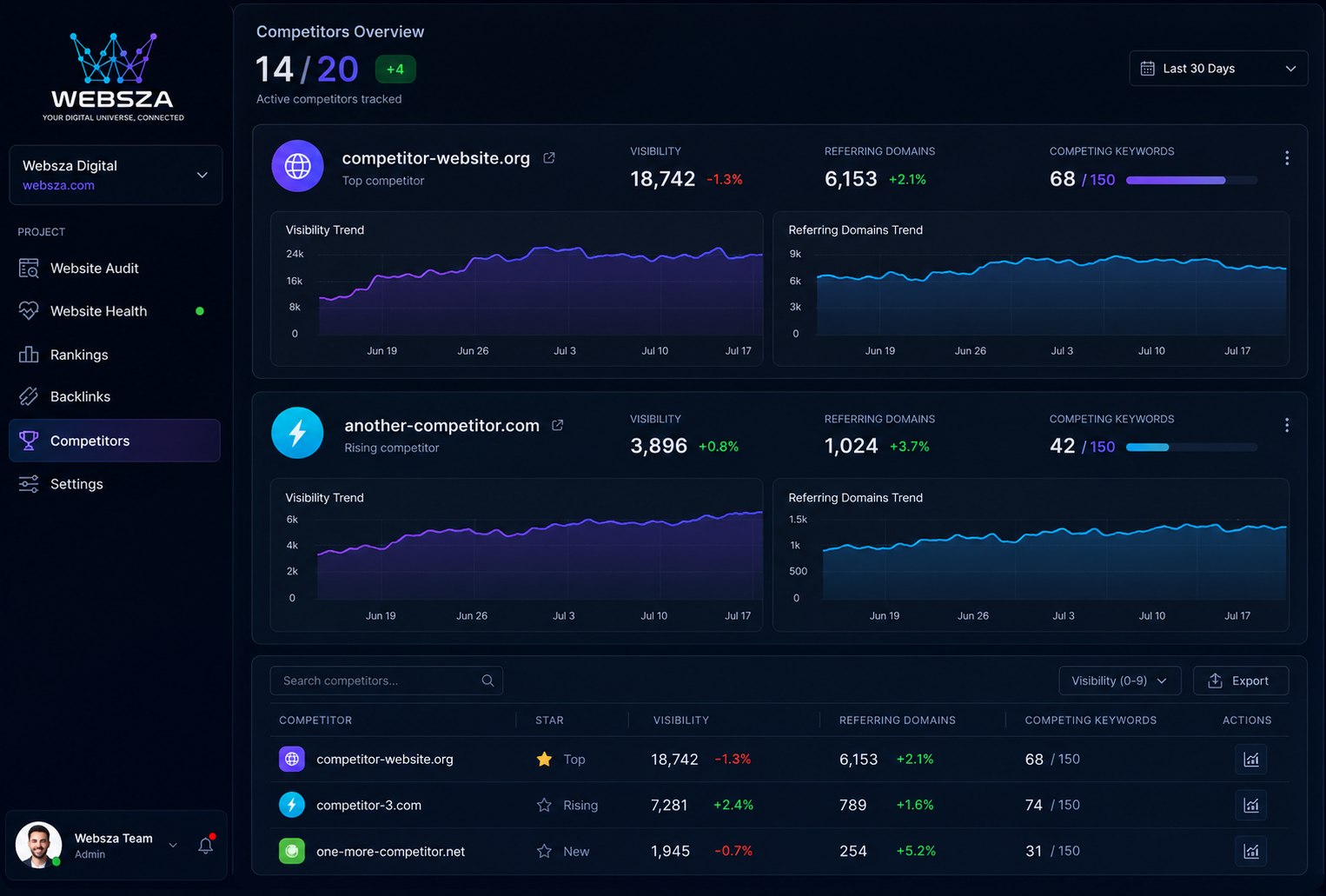Screen dimensions: 1326x896
Task: Sort by the COMPETITOR column header
Action: pos(315,720)
